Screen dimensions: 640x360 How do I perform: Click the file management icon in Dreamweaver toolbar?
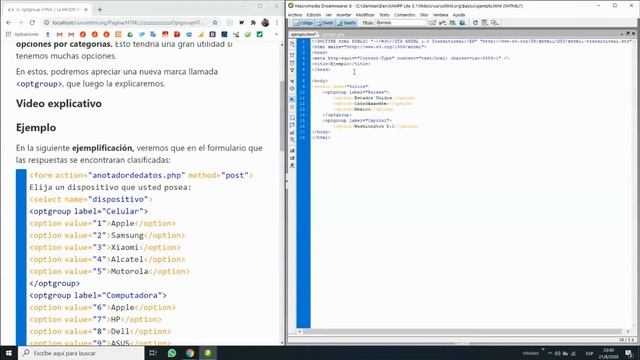point(452,23)
